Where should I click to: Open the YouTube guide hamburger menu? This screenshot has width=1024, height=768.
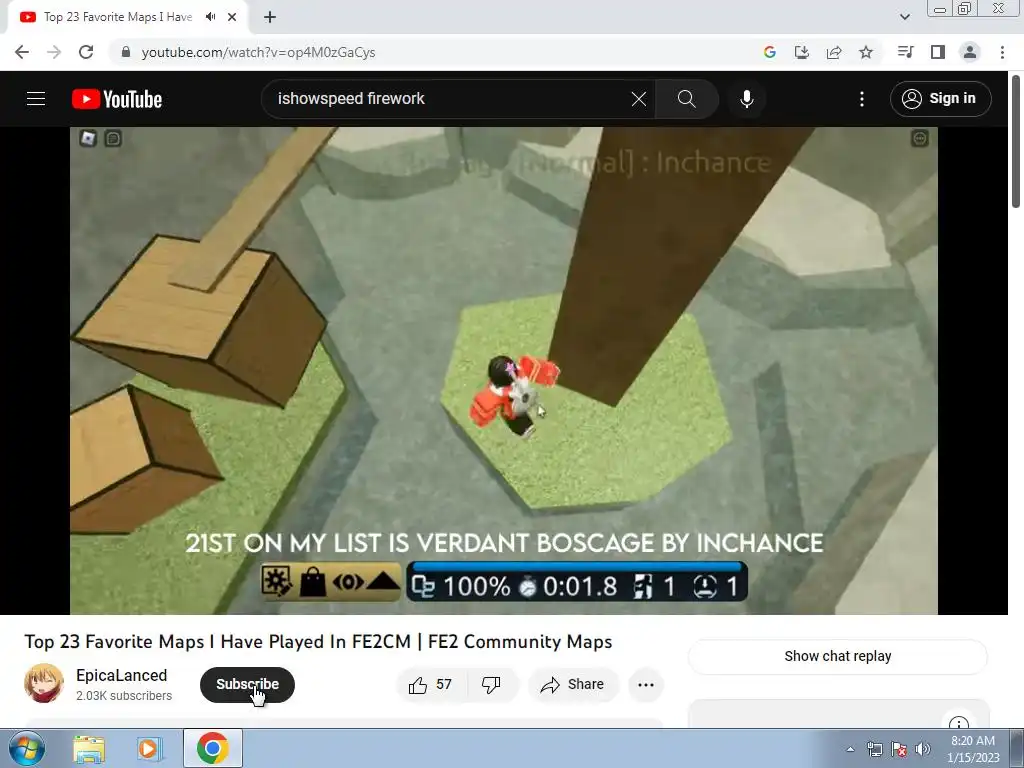click(36, 99)
